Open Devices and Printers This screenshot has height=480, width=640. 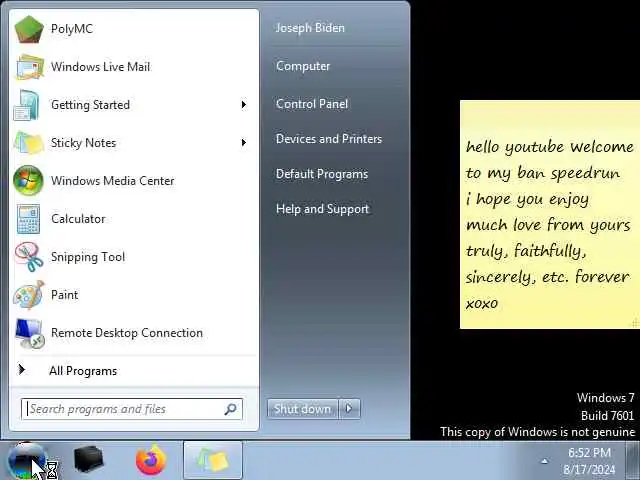(329, 139)
